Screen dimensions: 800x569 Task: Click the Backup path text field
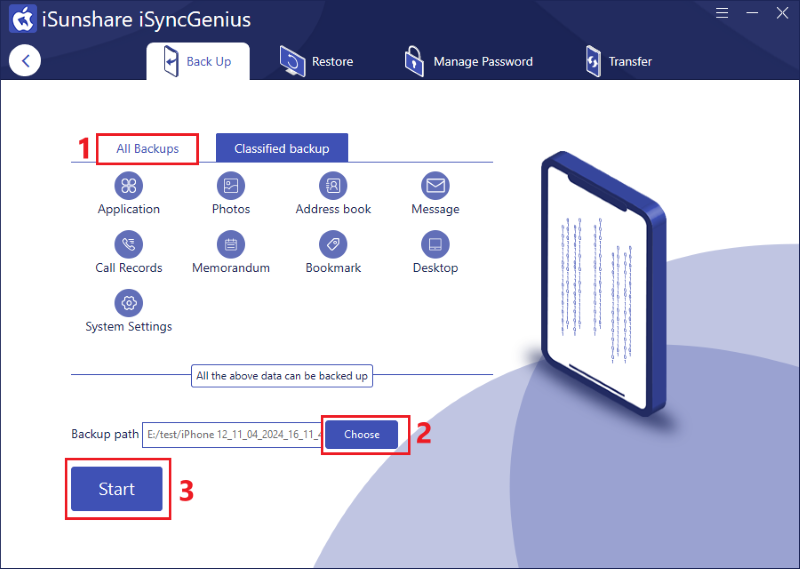(x=232, y=435)
